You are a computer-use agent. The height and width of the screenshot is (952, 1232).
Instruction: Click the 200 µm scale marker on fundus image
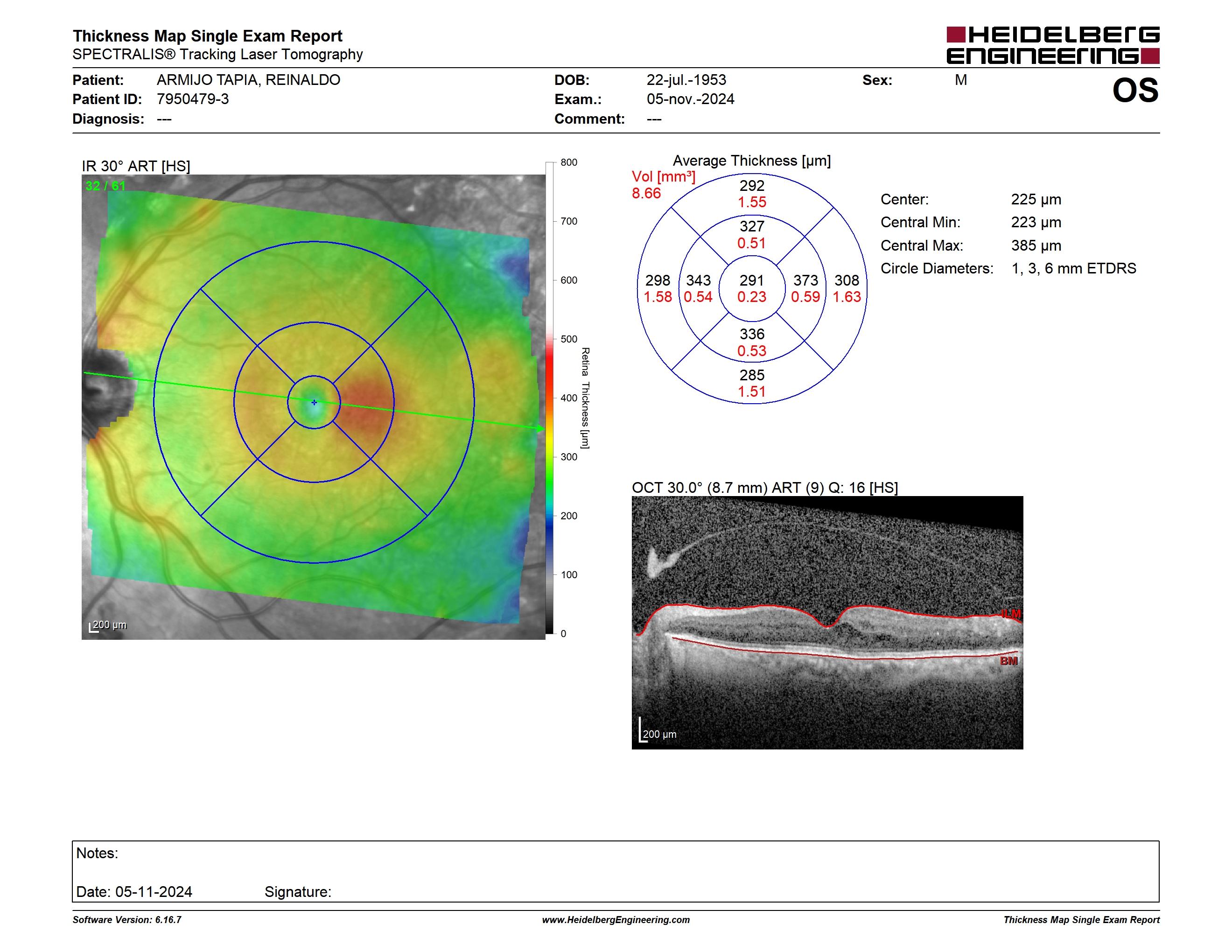click(108, 625)
